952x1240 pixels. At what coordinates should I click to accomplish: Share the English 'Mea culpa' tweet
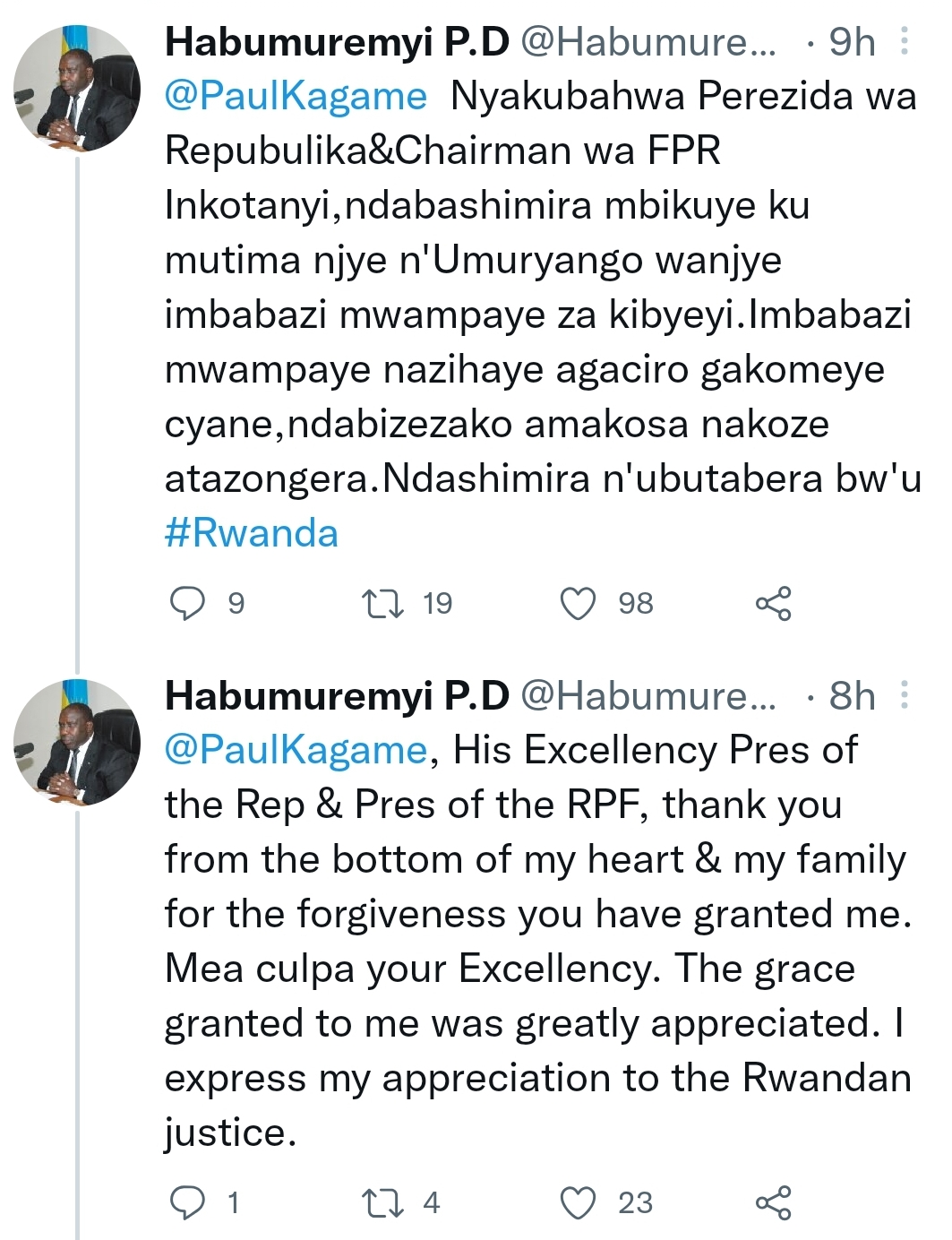774,1202
